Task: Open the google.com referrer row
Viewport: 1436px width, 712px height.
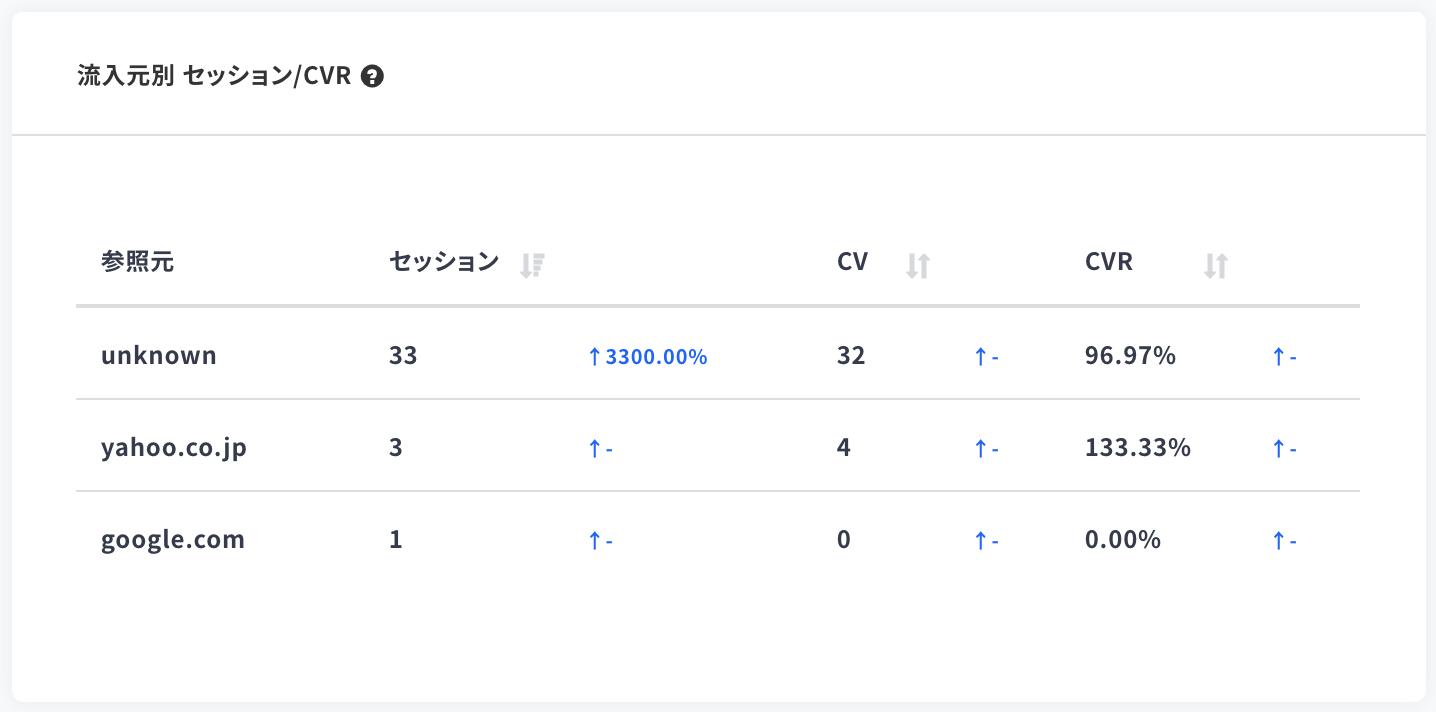Action: (x=718, y=540)
